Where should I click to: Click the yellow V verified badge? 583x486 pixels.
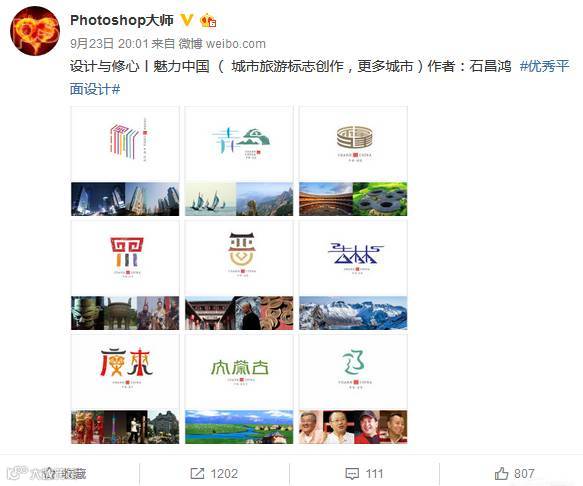(187, 20)
